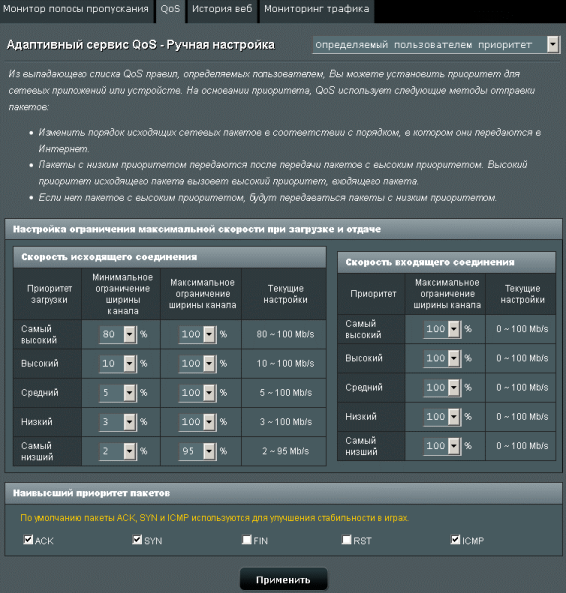Screen dimensions: 566x593
Task: Open upload minimum dropdown for Самый высокий
Action: (x=118, y=334)
